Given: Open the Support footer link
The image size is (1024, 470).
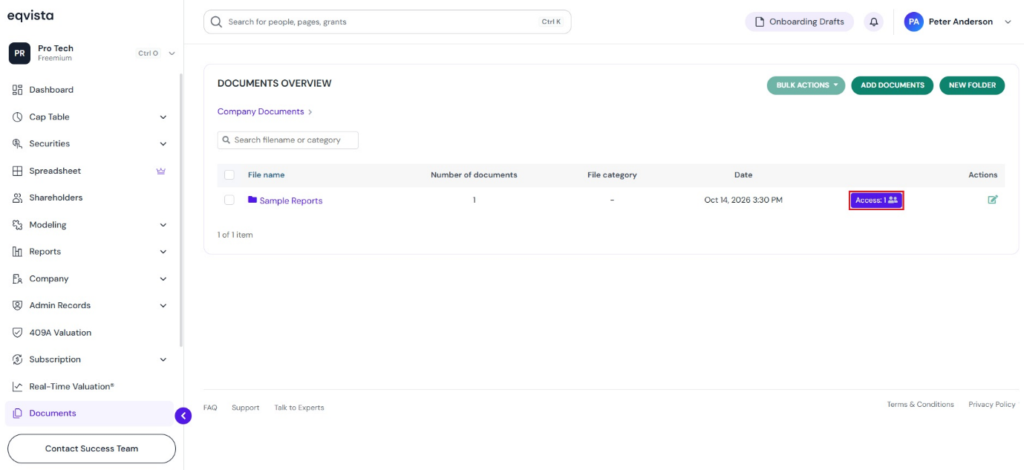Looking at the screenshot, I should point(246,407).
